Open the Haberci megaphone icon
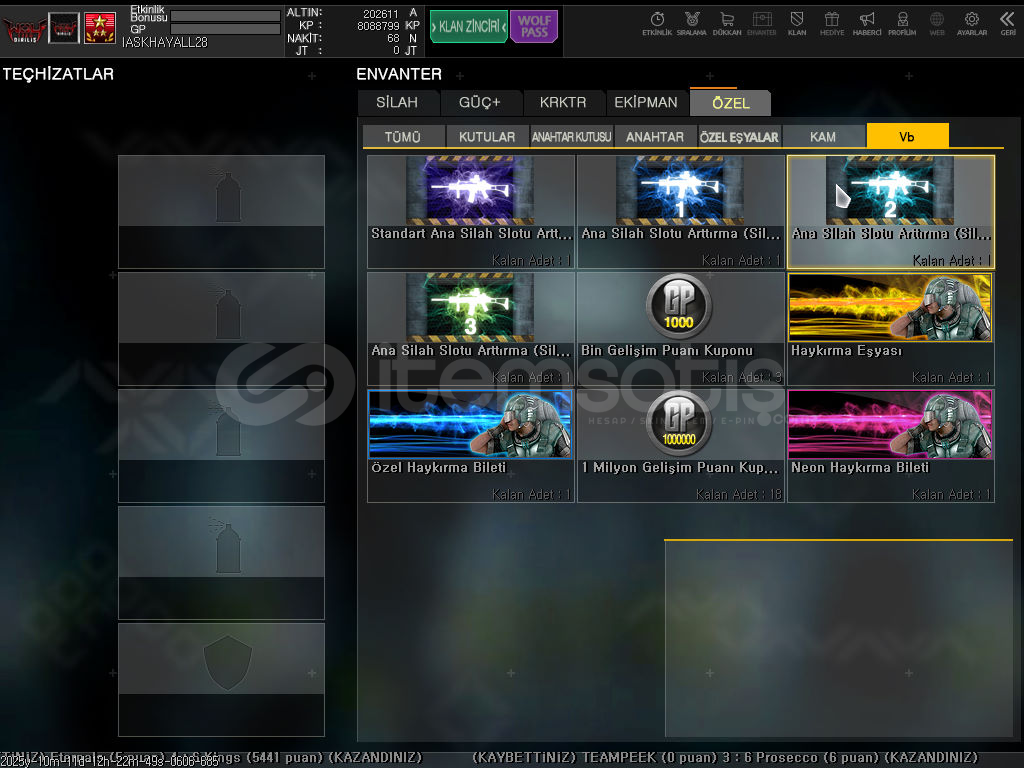 pos(867,23)
